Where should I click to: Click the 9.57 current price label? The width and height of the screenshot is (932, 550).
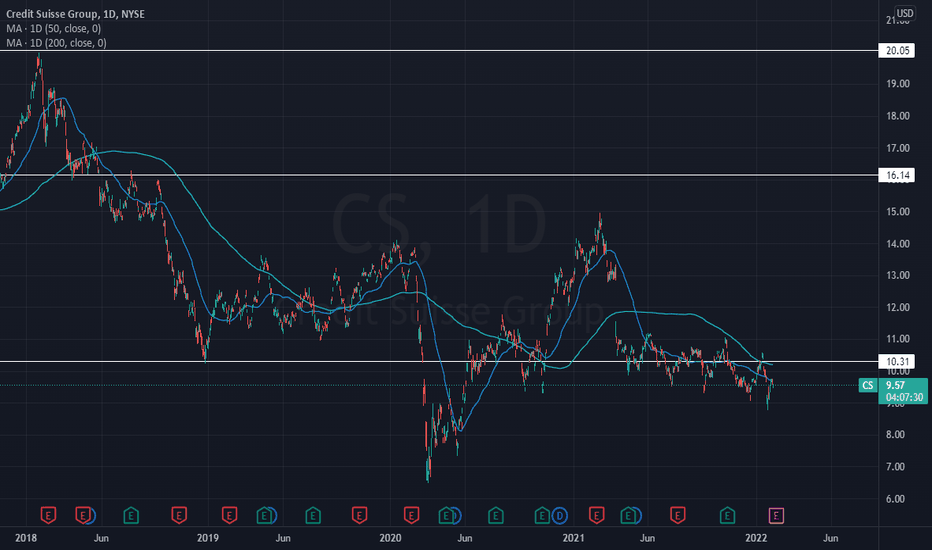(895, 385)
